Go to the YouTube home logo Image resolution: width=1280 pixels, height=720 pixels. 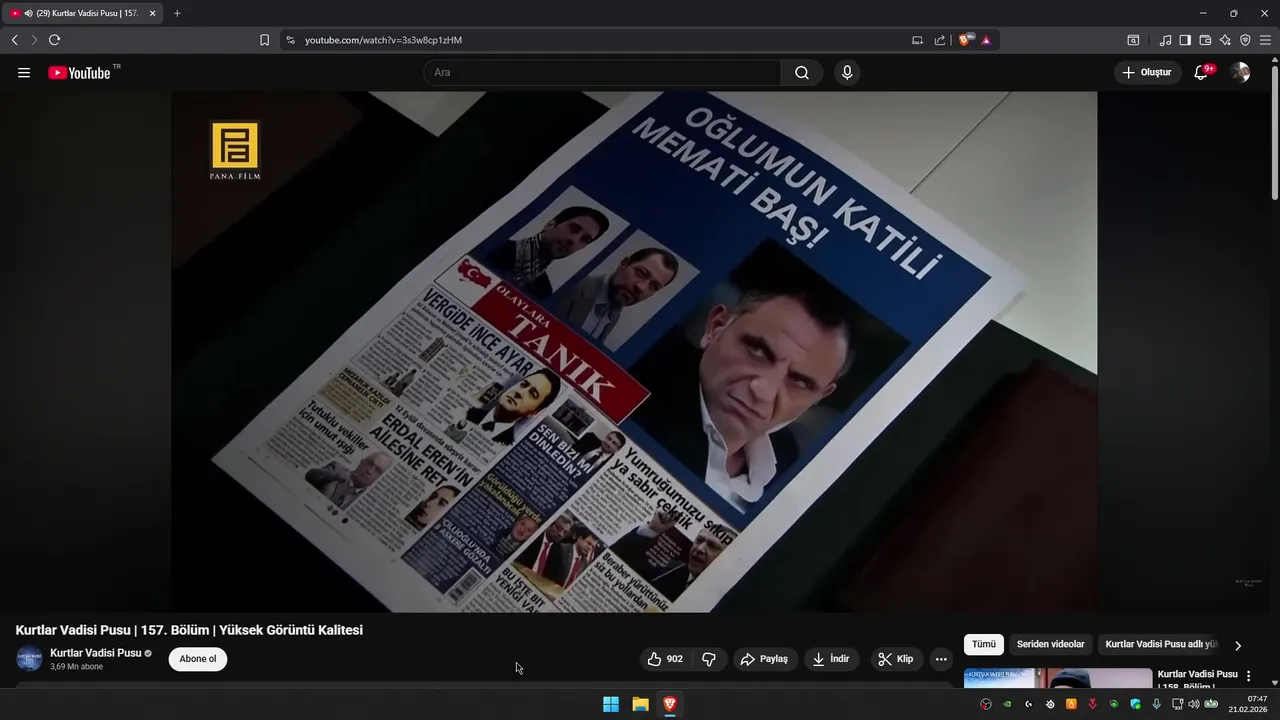pyautogui.click(x=79, y=73)
